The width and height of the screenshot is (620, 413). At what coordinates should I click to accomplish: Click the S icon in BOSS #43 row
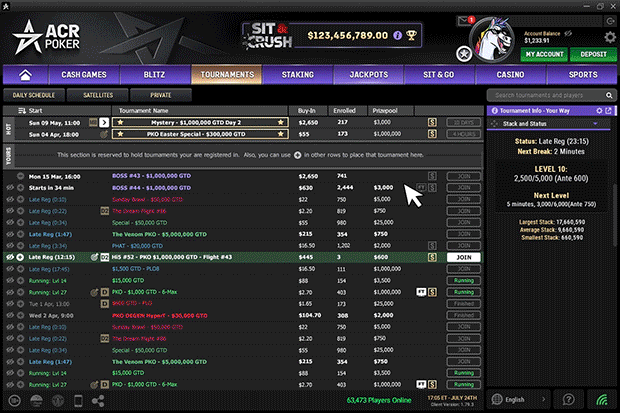[432, 176]
